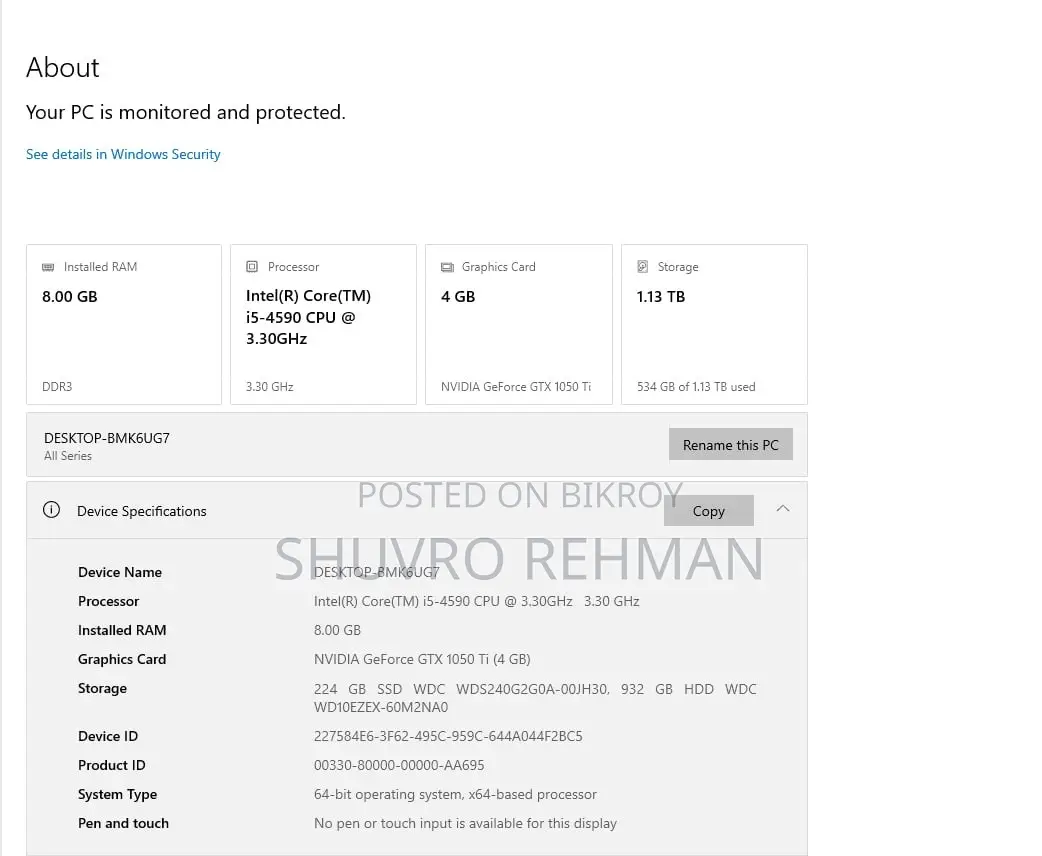Copy the device specifications
Screen dimensions: 1042x856
click(708, 510)
